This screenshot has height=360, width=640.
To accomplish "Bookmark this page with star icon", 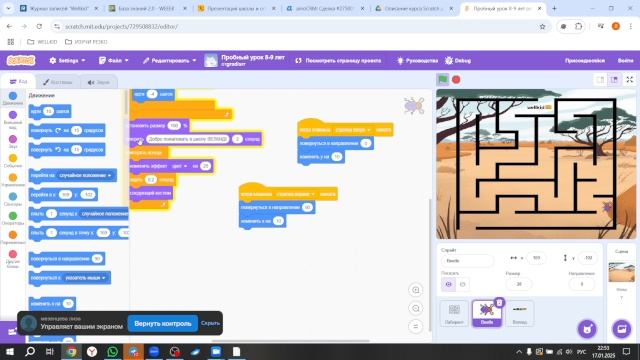I will [542, 27].
